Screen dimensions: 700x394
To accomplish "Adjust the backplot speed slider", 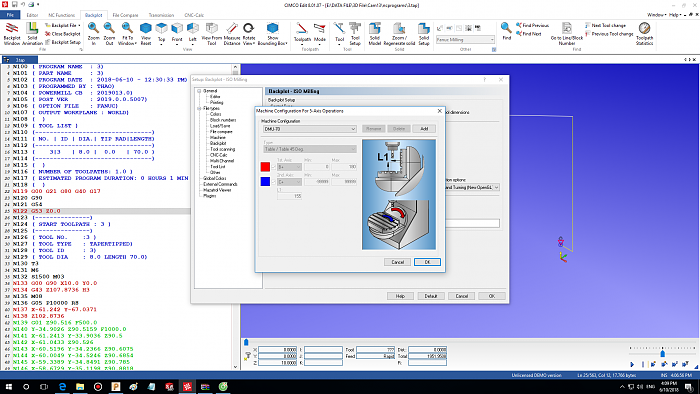I will (x=662, y=353).
